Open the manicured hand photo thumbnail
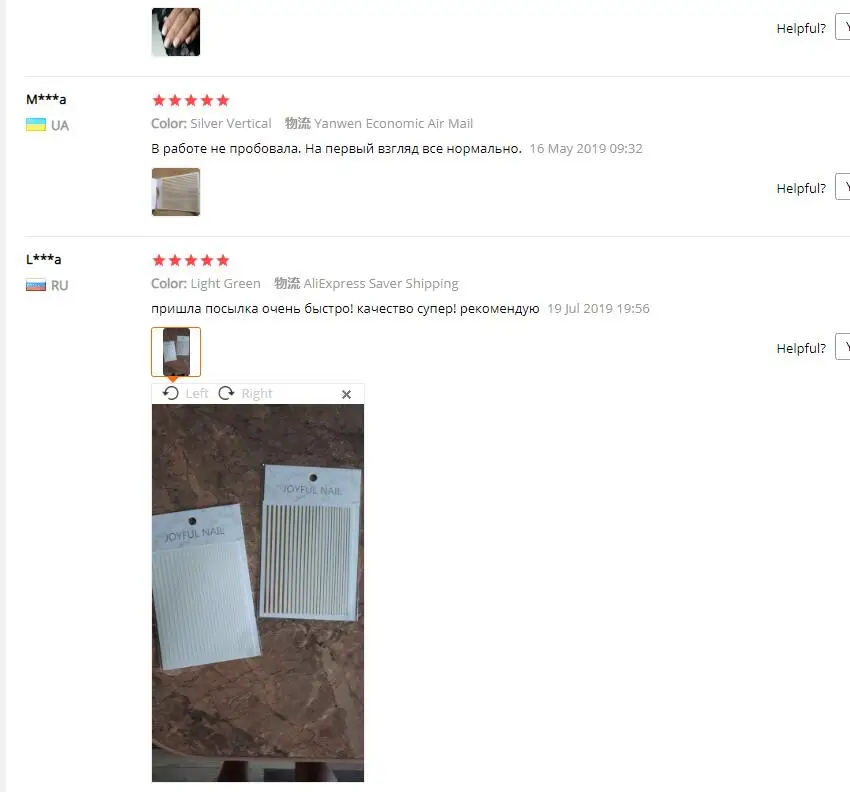This screenshot has width=850, height=792. click(x=176, y=32)
